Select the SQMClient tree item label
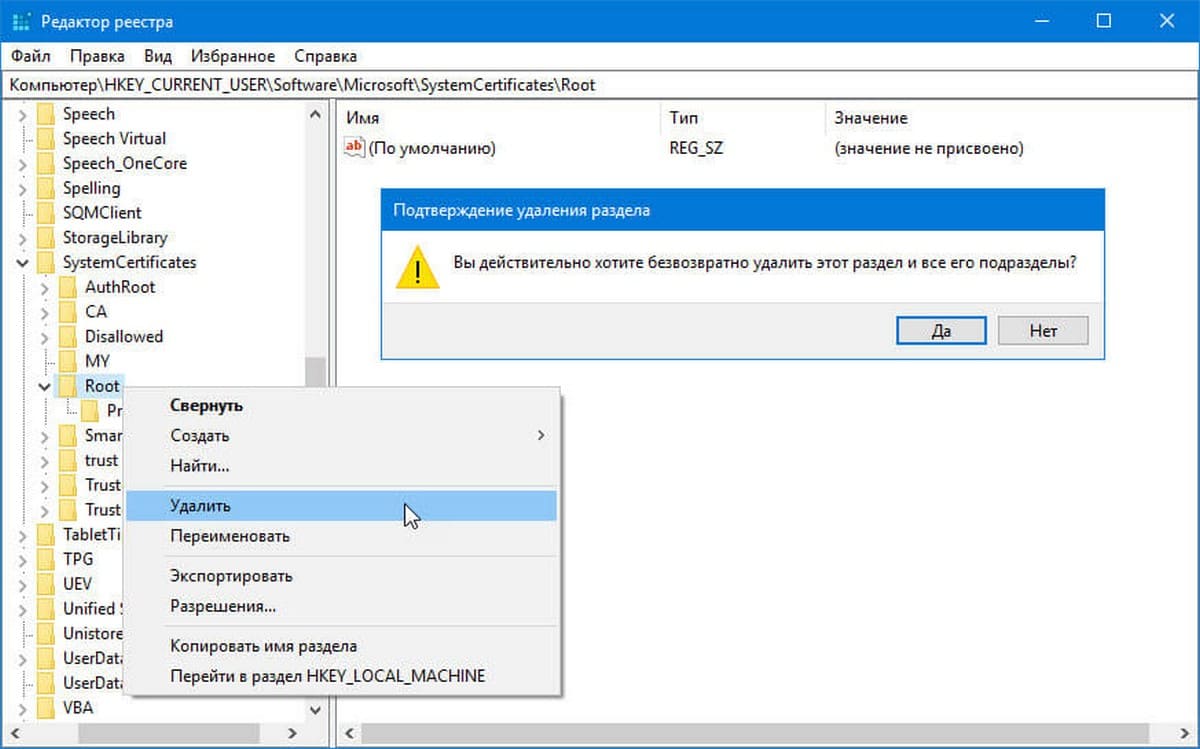Screen dimensions: 1200x749 tap(102, 213)
